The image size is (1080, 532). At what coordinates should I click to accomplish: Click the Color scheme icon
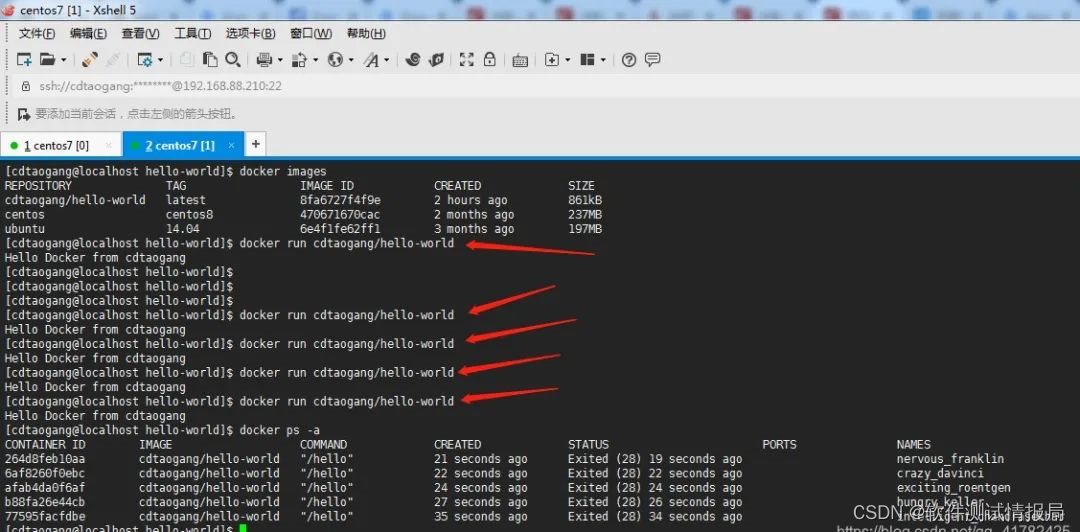point(299,60)
